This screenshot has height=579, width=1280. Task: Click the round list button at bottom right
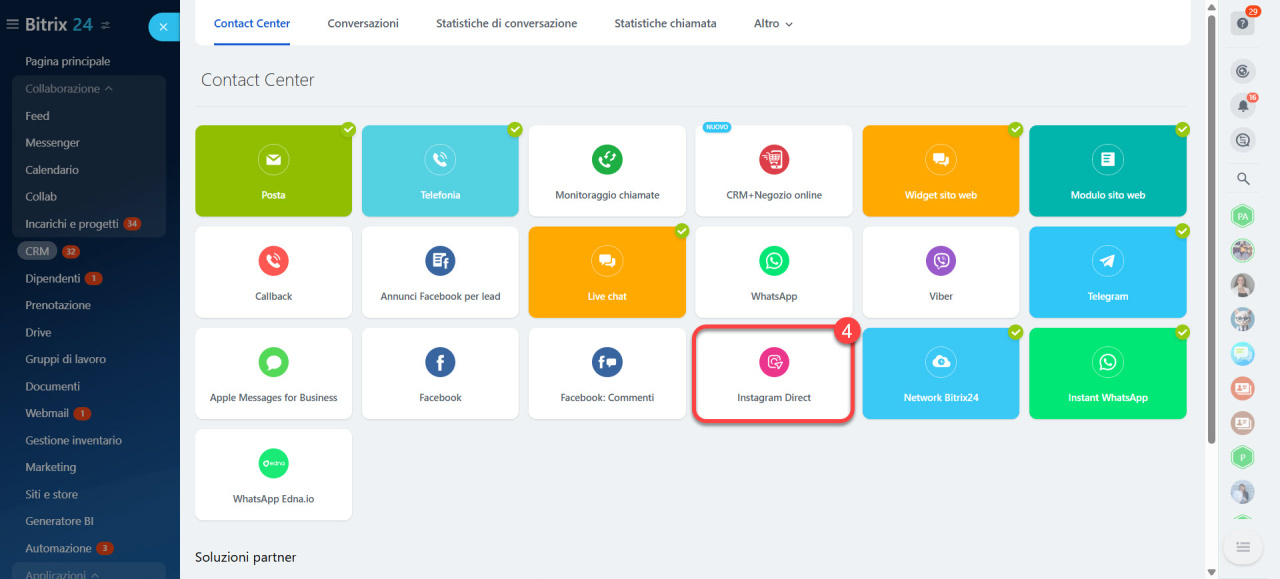[x=1243, y=547]
